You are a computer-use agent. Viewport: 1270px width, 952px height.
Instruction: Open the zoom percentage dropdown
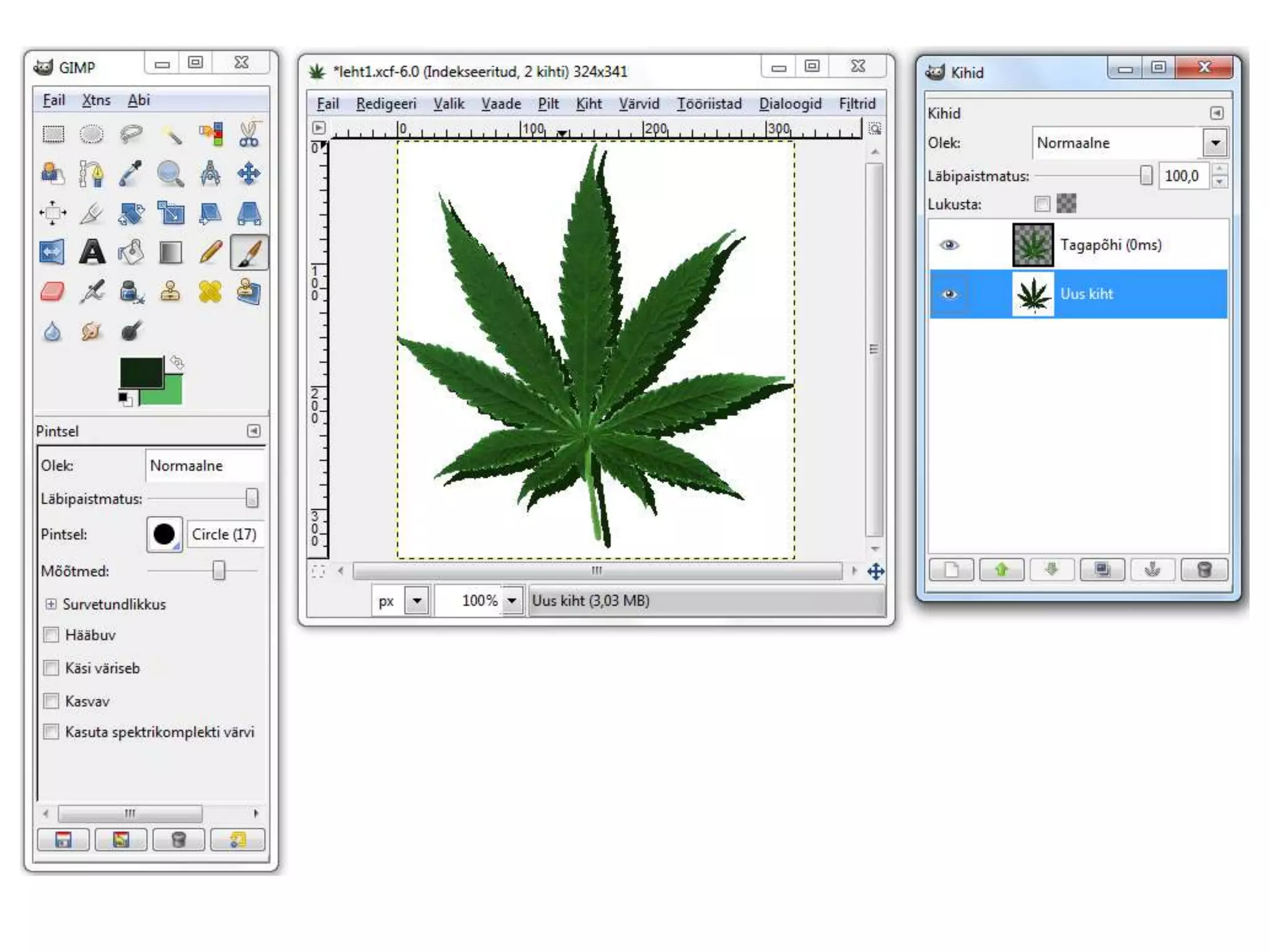point(512,601)
